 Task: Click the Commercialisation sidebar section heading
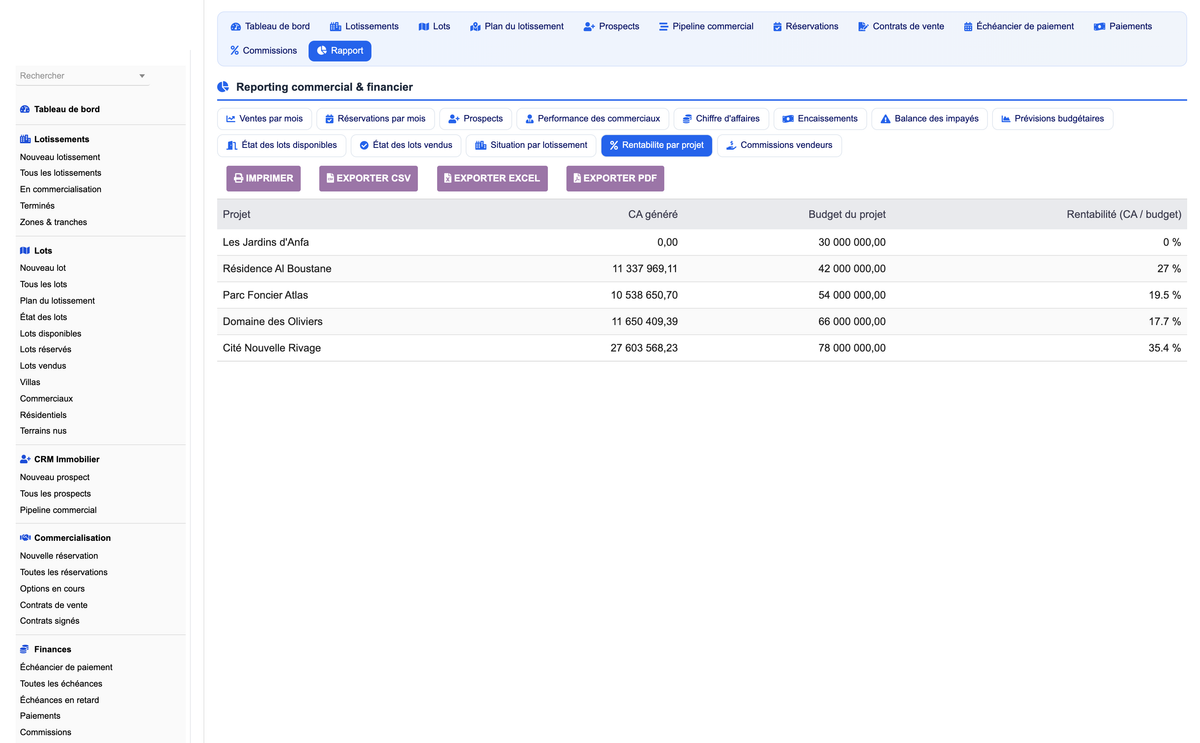point(65,538)
